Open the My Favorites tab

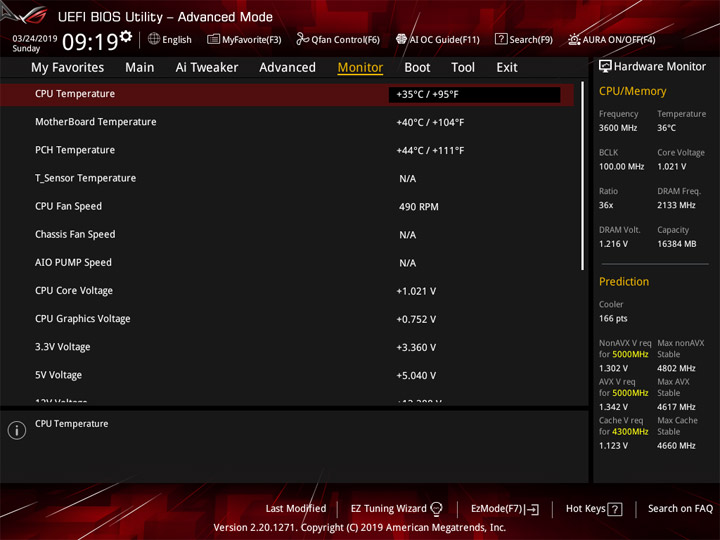coord(68,68)
